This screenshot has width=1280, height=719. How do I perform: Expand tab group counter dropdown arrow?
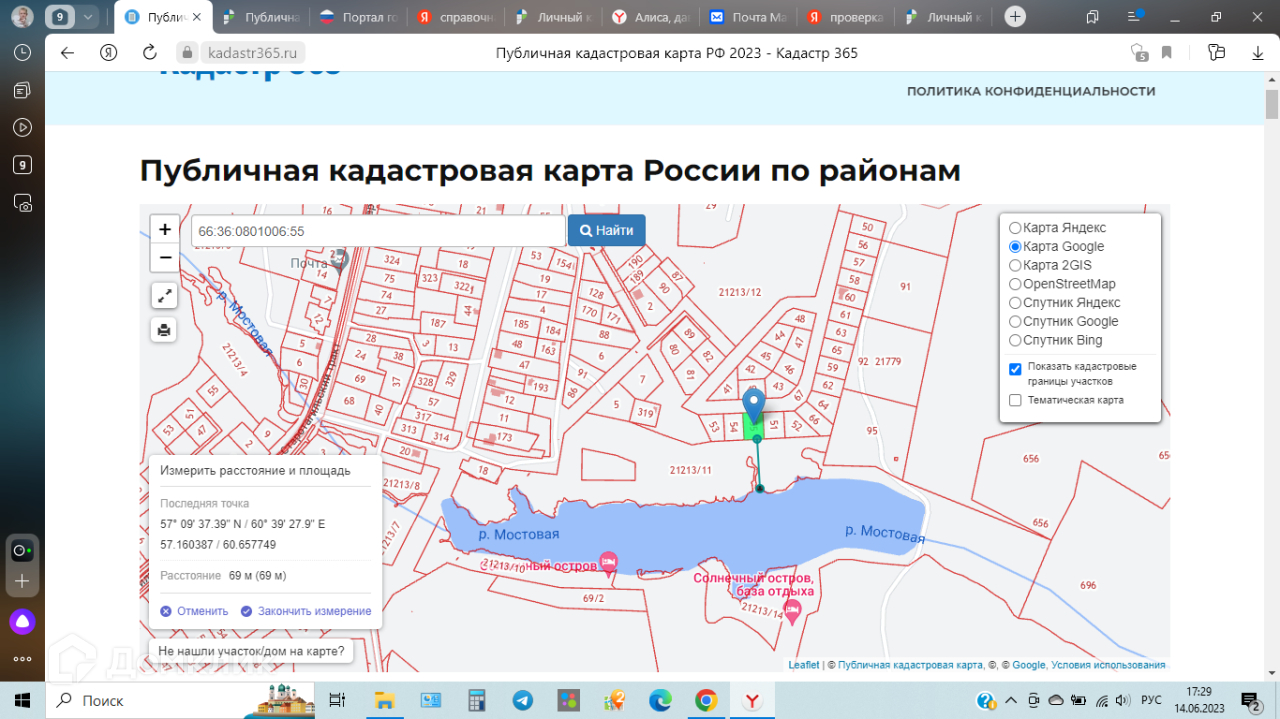(x=88, y=17)
